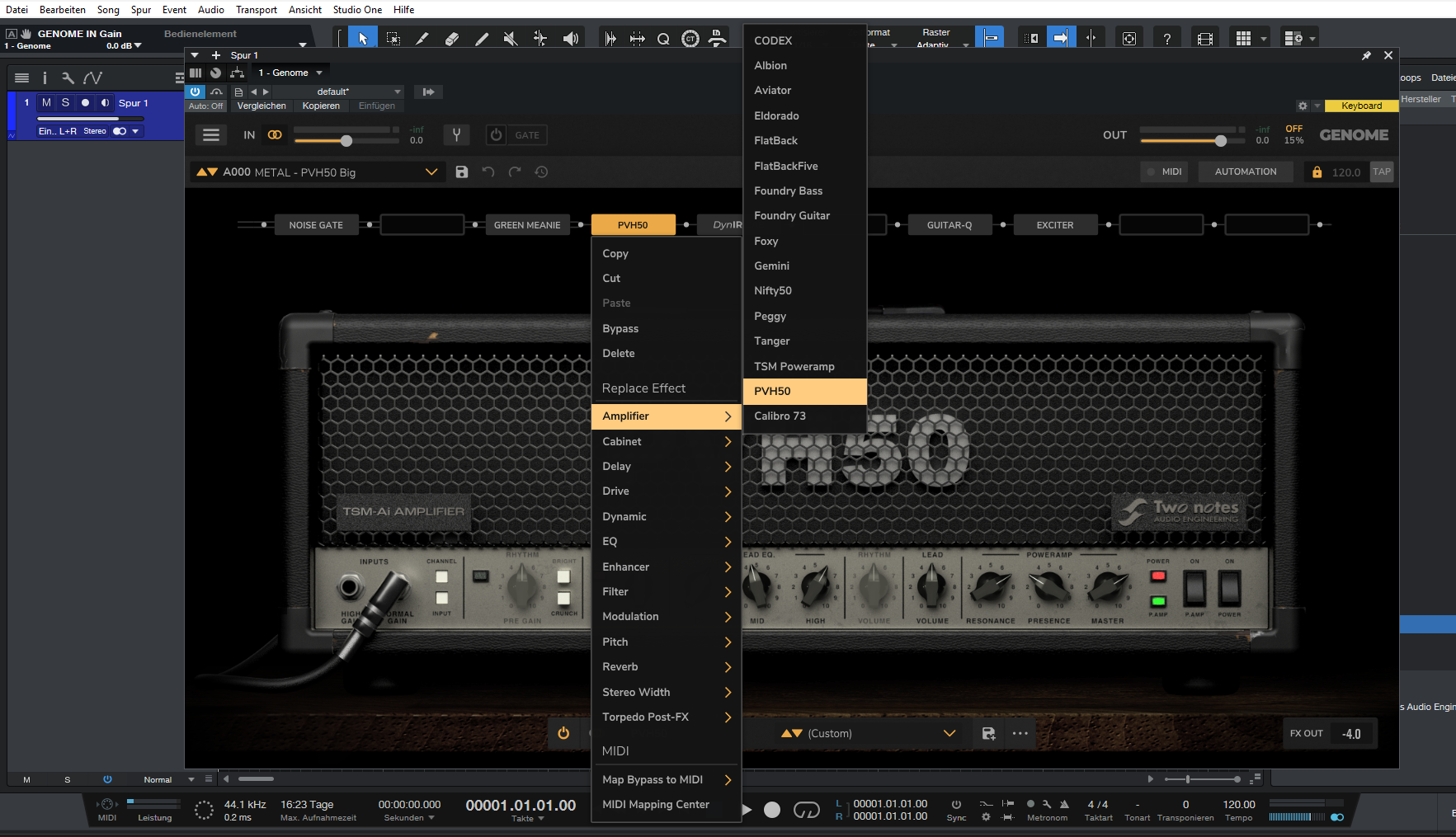The image size is (1456, 837).
Task: Open the Transport menu
Action: tap(257, 10)
